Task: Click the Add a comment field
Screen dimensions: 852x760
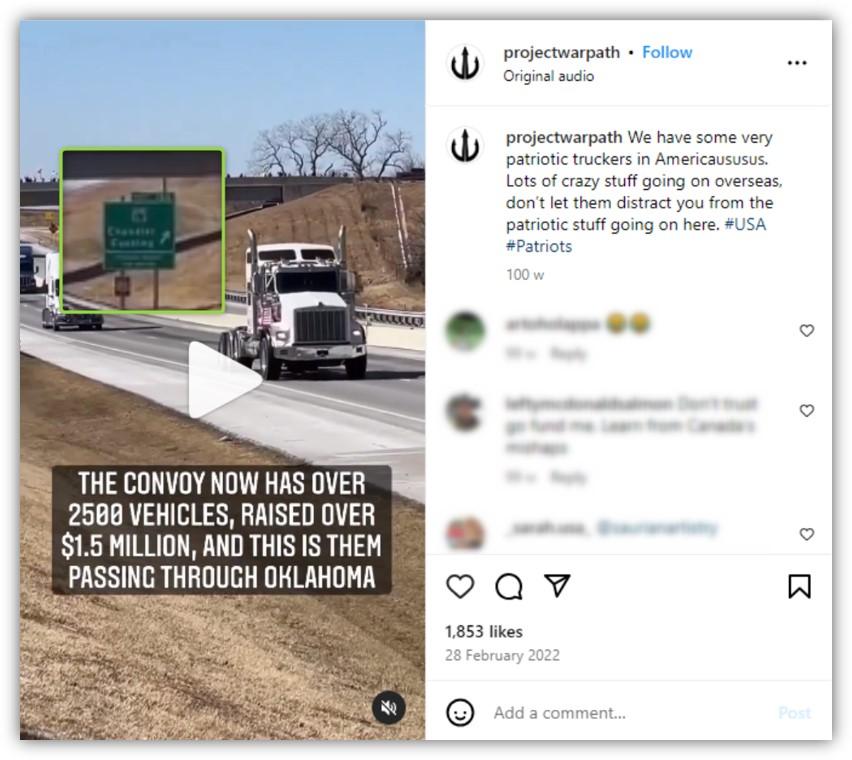Action: 630,713
